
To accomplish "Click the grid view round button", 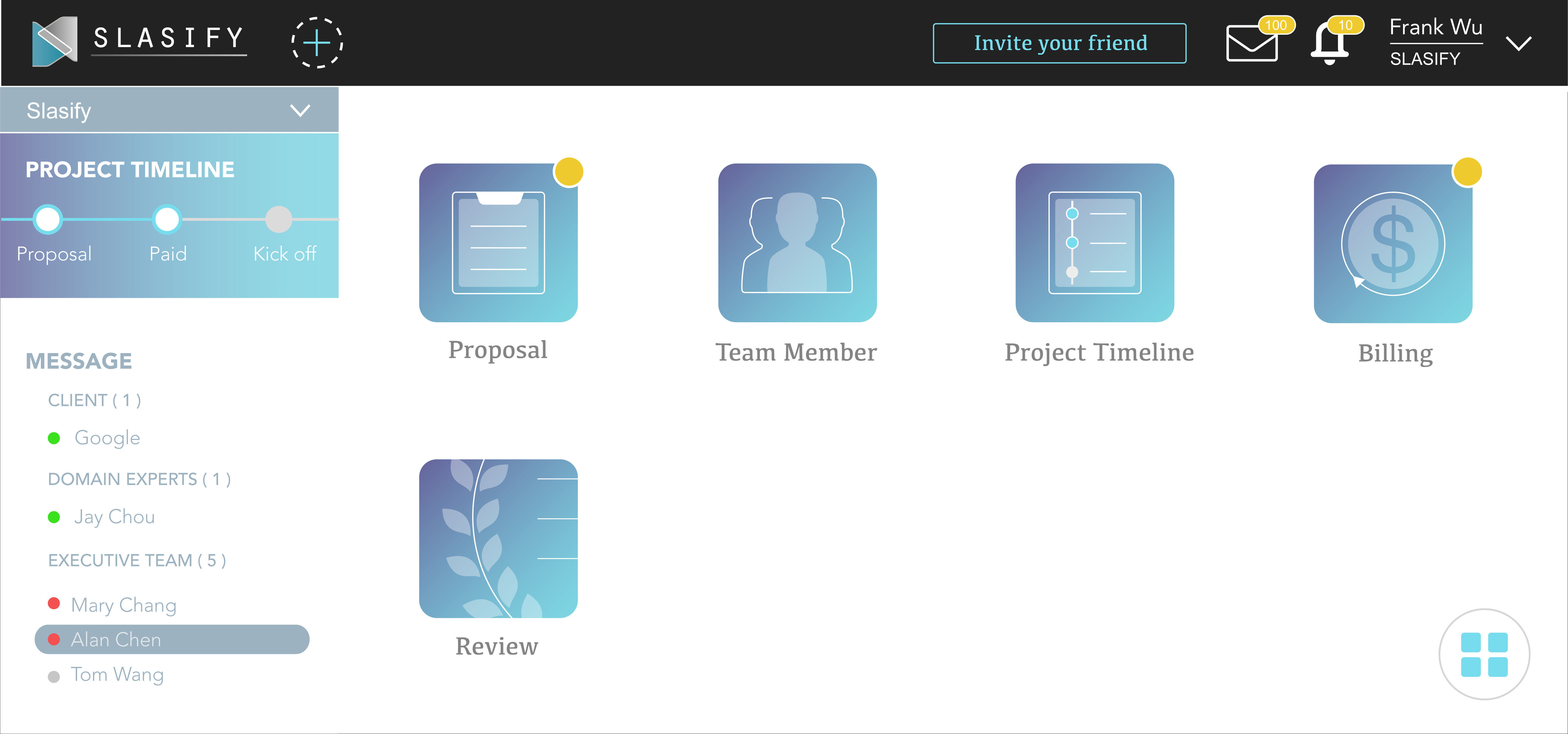I will point(1484,654).
